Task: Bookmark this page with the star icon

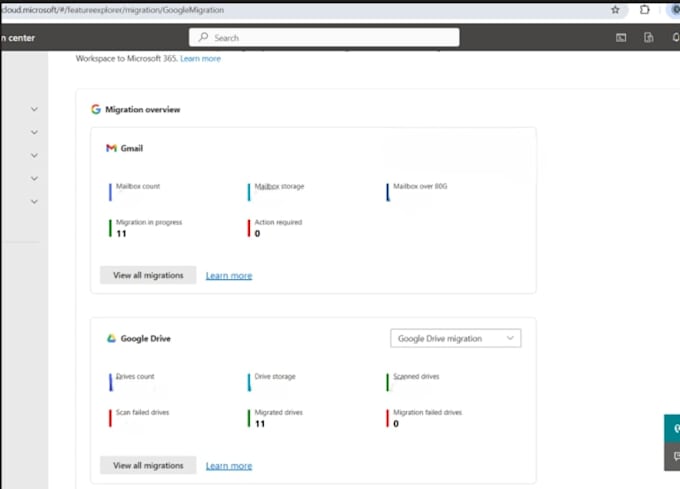Action: pyautogui.click(x=615, y=10)
